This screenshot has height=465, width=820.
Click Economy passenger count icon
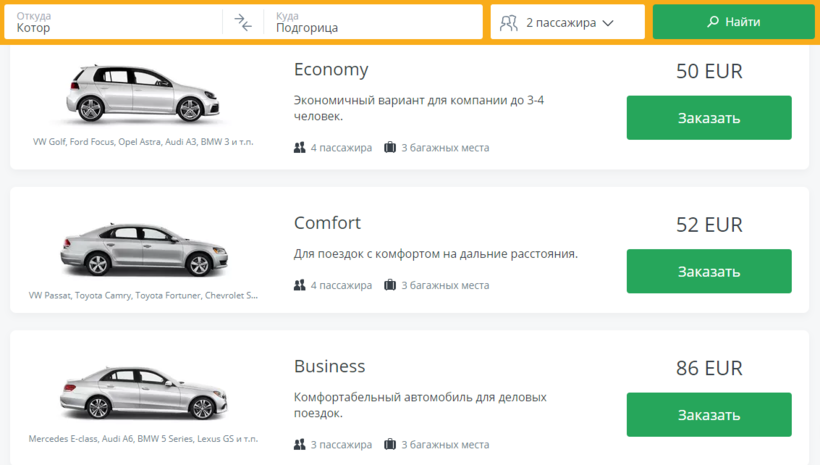tap(300, 148)
